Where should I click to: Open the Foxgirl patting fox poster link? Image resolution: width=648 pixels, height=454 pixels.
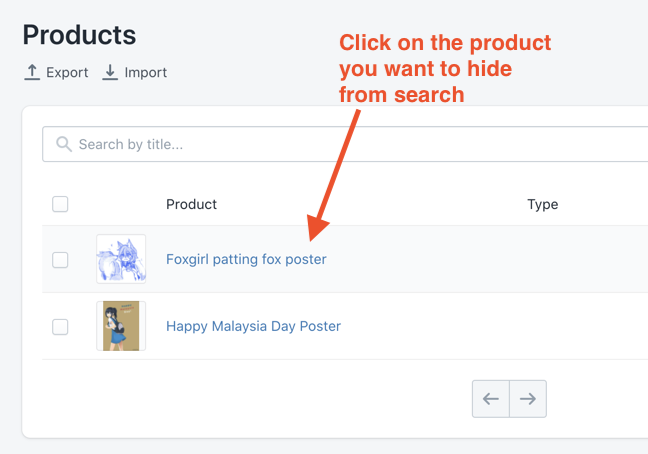pos(246,259)
